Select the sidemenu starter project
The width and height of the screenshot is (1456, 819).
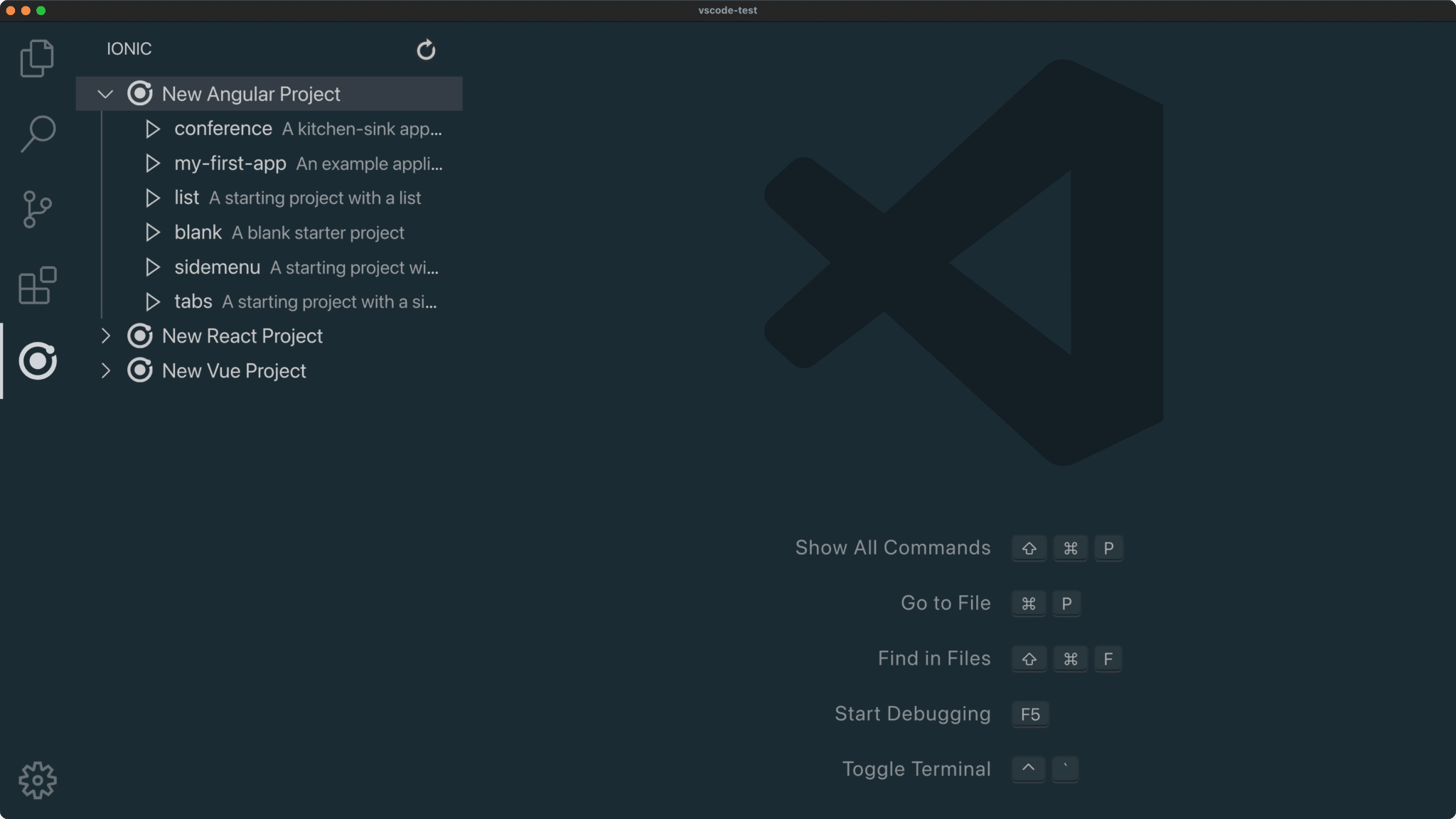[x=218, y=267]
